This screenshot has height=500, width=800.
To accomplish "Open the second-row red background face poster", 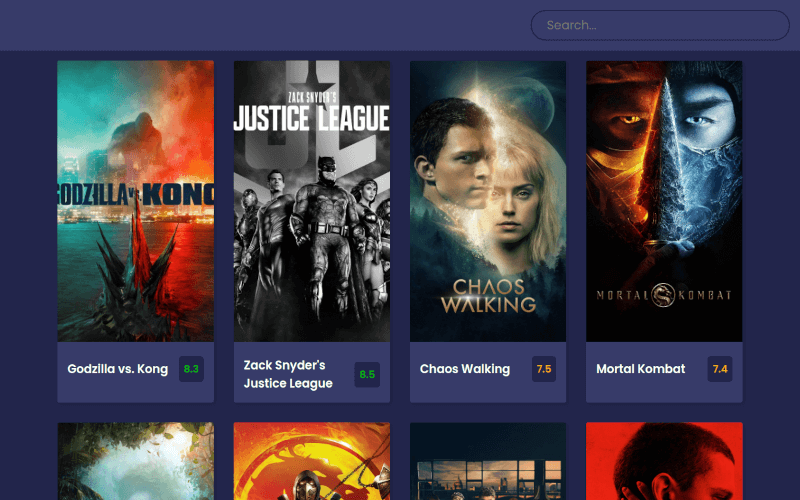I will (x=664, y=461).
